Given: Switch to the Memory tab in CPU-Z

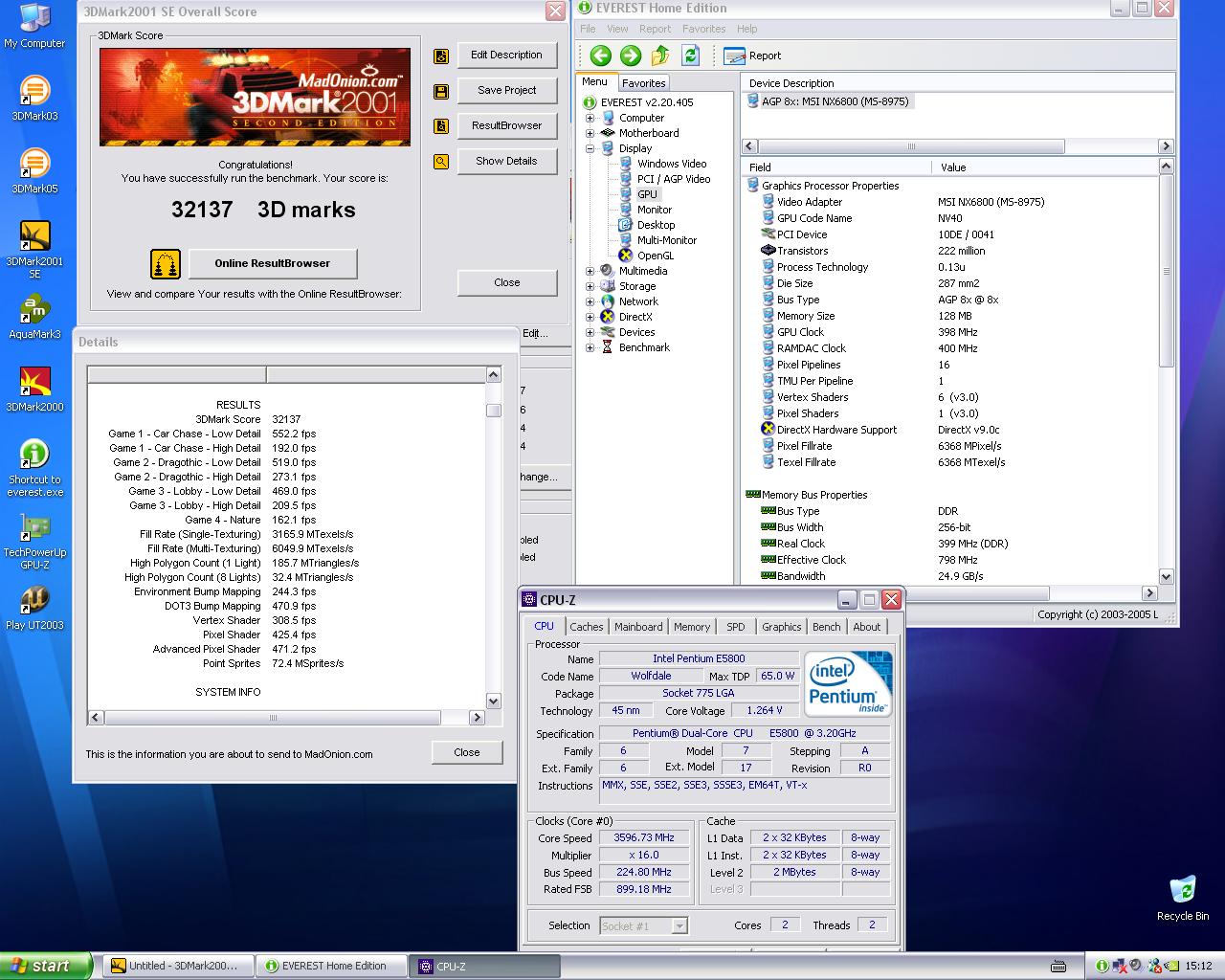Looking at the screenshot, I should coord(692,627).
